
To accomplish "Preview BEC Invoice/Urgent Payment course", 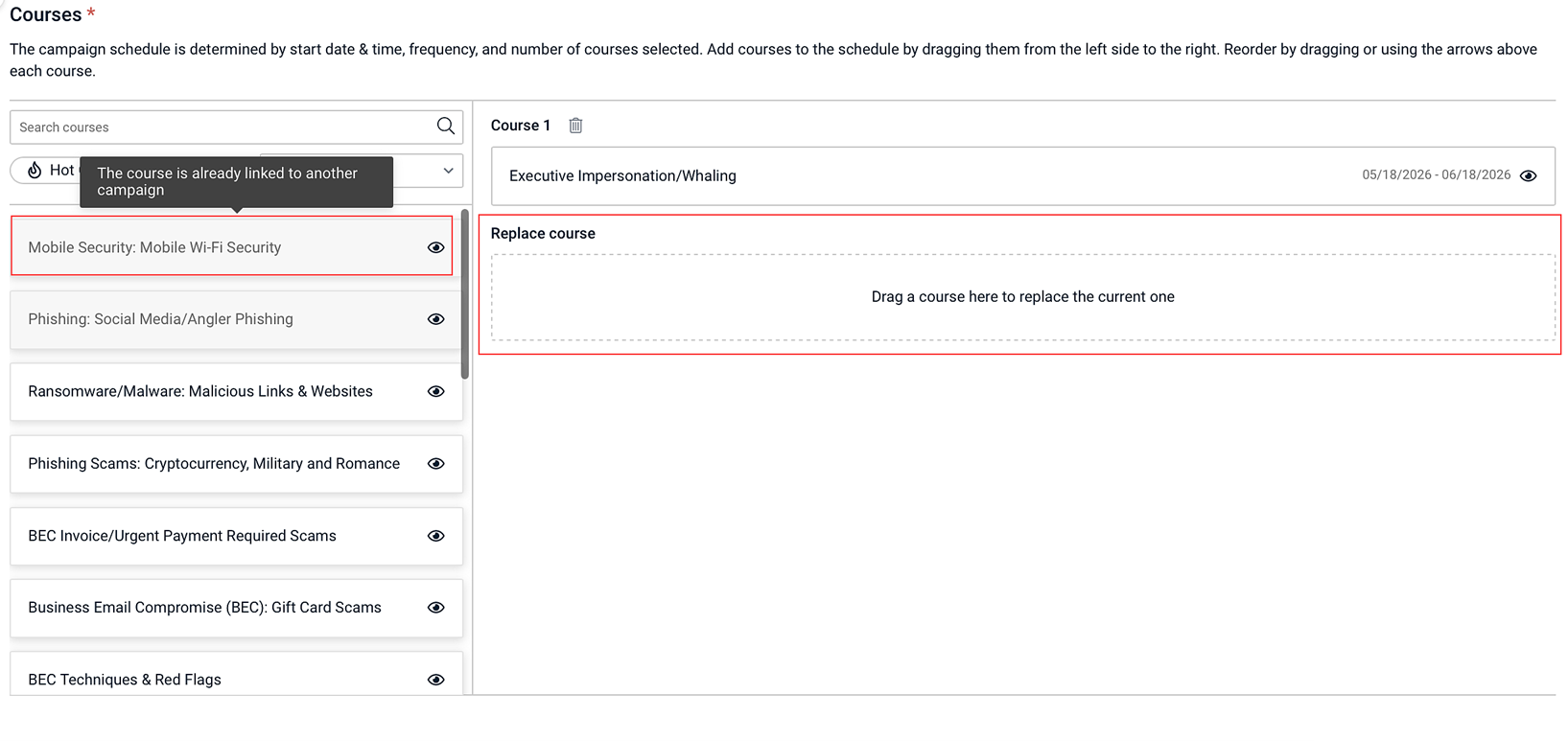I will pyautogui.click(x=435, y=536).
